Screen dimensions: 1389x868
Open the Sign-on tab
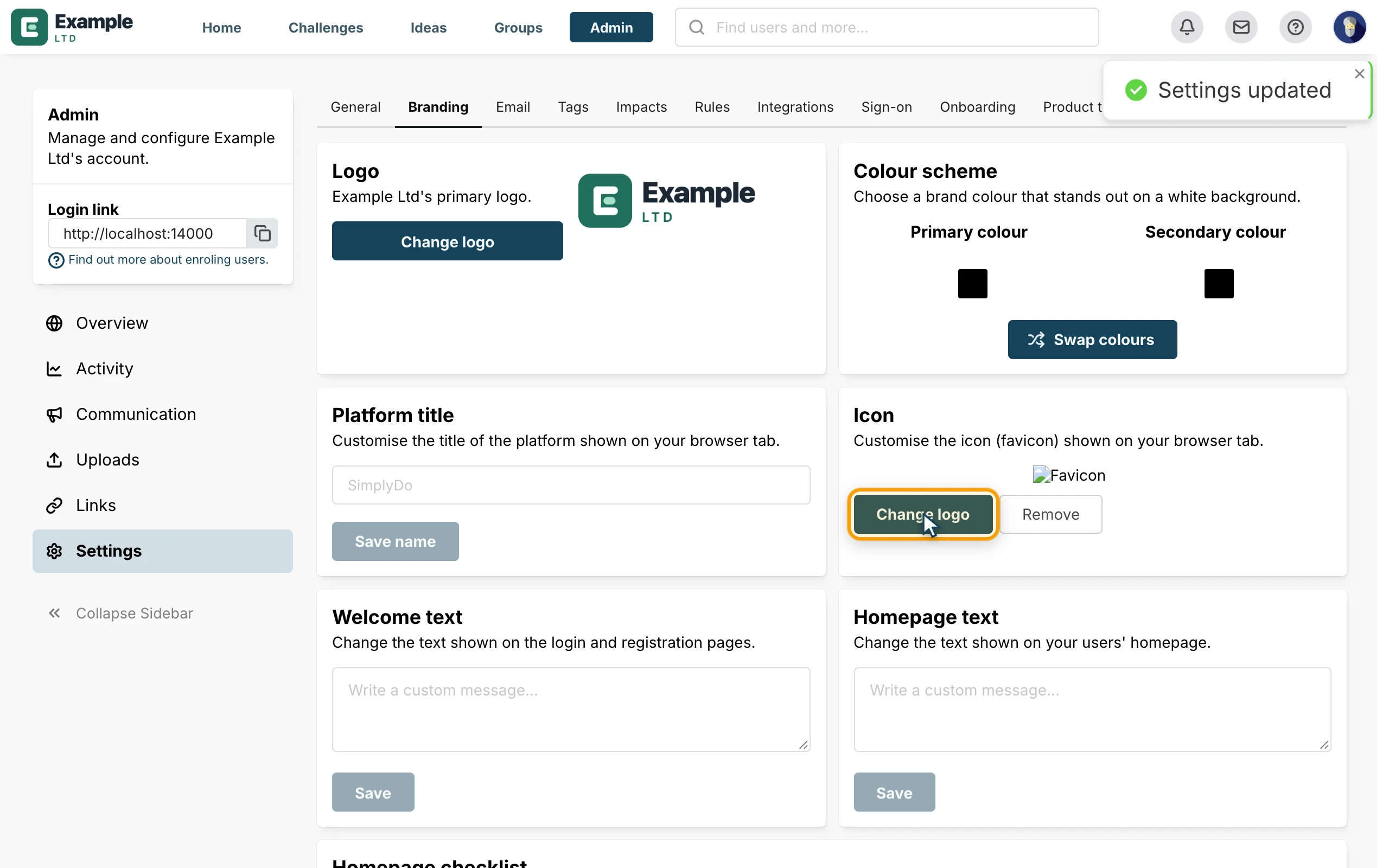pos(886,107)
